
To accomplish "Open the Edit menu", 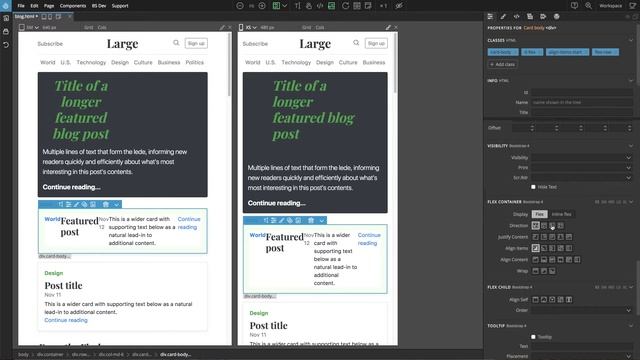I will click(34, 6).
